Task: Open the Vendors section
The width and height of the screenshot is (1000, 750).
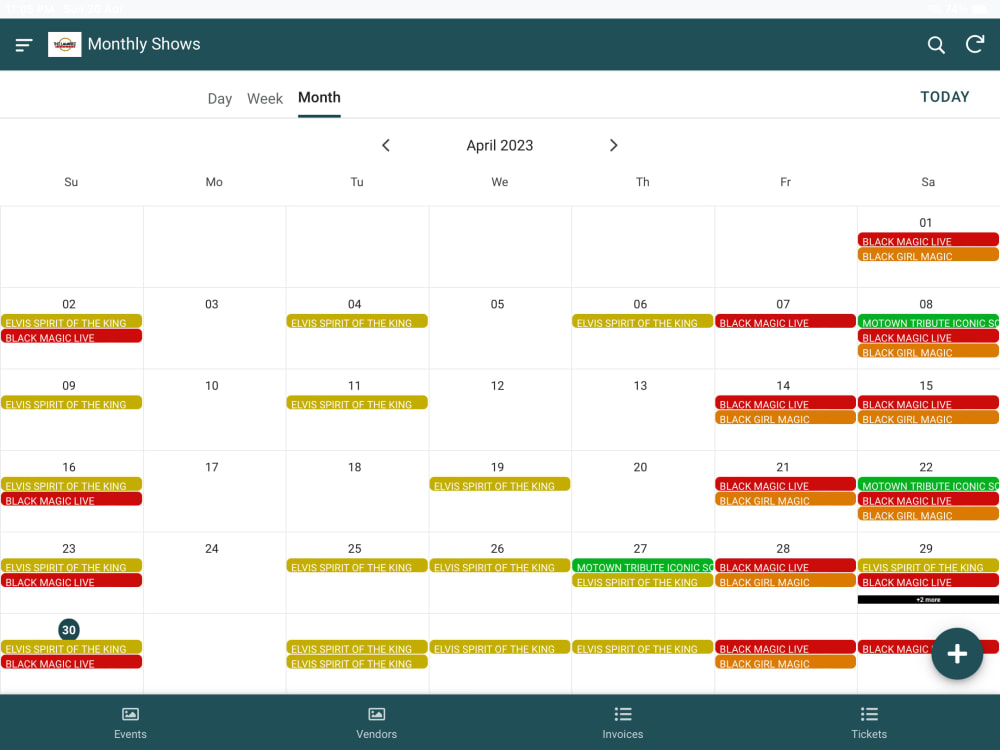Action: [x=376, y=722]
